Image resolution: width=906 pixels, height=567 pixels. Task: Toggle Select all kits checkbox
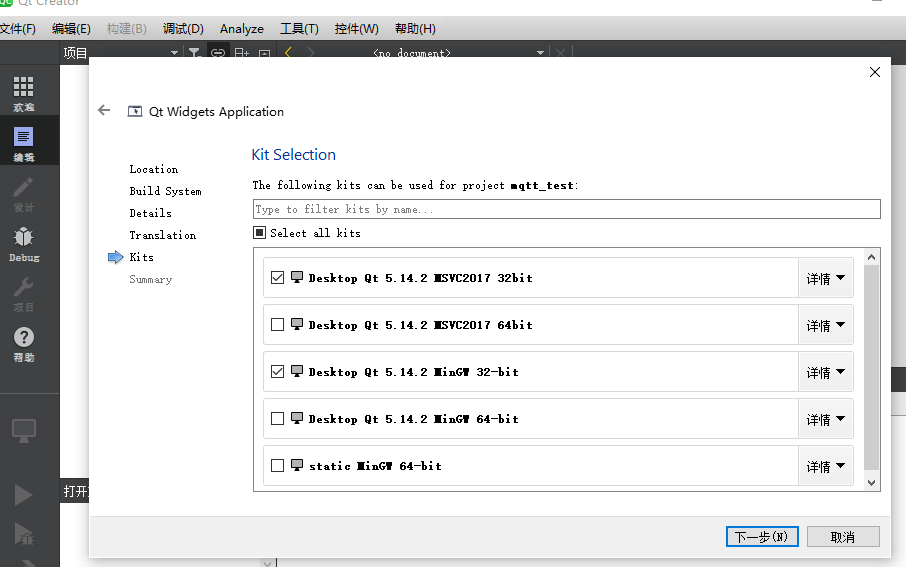tap(260, 232)
